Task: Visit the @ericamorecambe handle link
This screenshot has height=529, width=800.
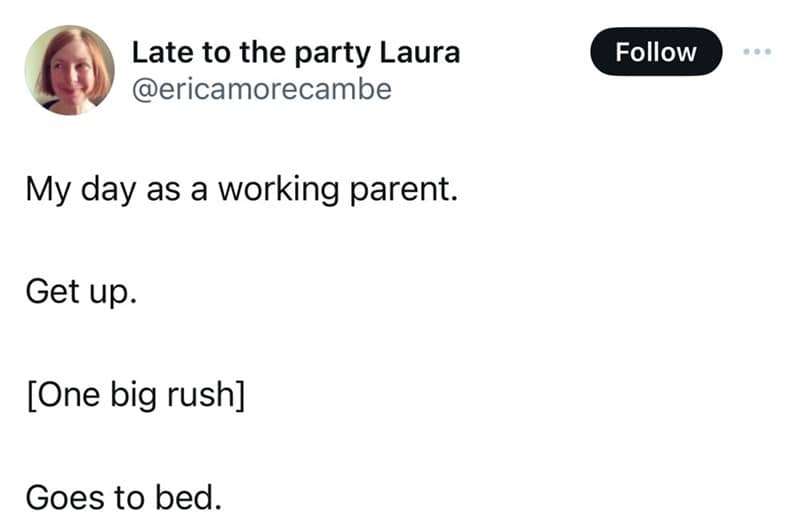Action: point(262,90)
